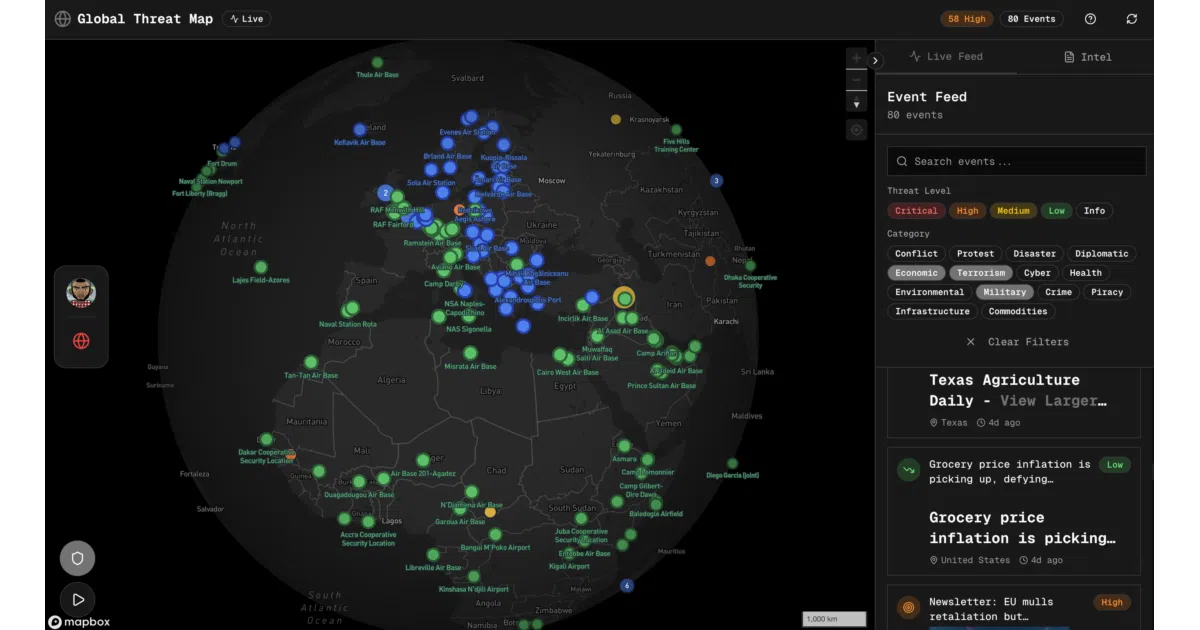The image size is (1200, 630).
Task: Open the help question mark icon
Action: (x=1090, y=19)
